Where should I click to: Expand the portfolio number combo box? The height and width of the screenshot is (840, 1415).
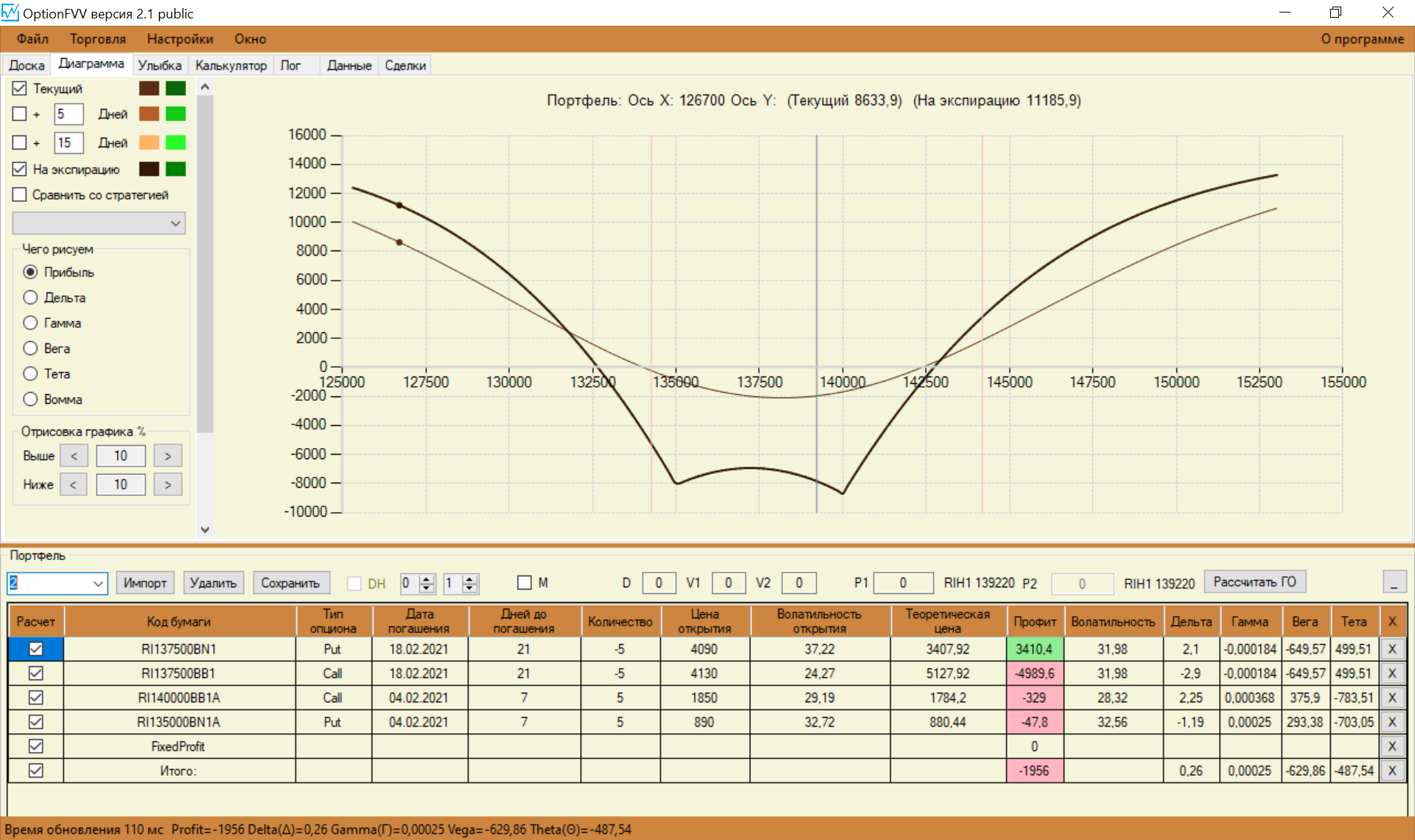[98, 584]
